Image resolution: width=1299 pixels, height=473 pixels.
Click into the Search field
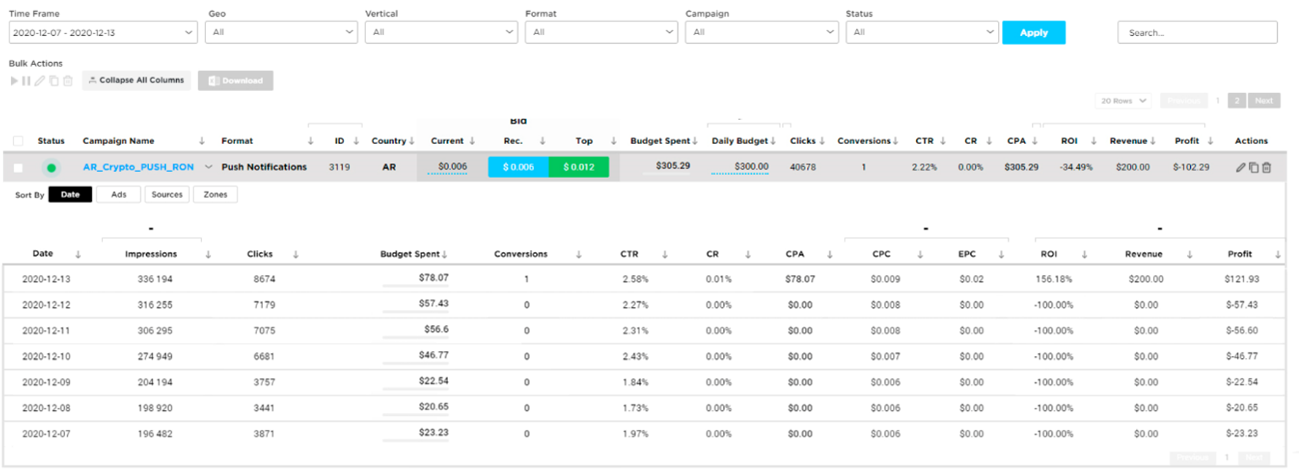coord(1197,32)
